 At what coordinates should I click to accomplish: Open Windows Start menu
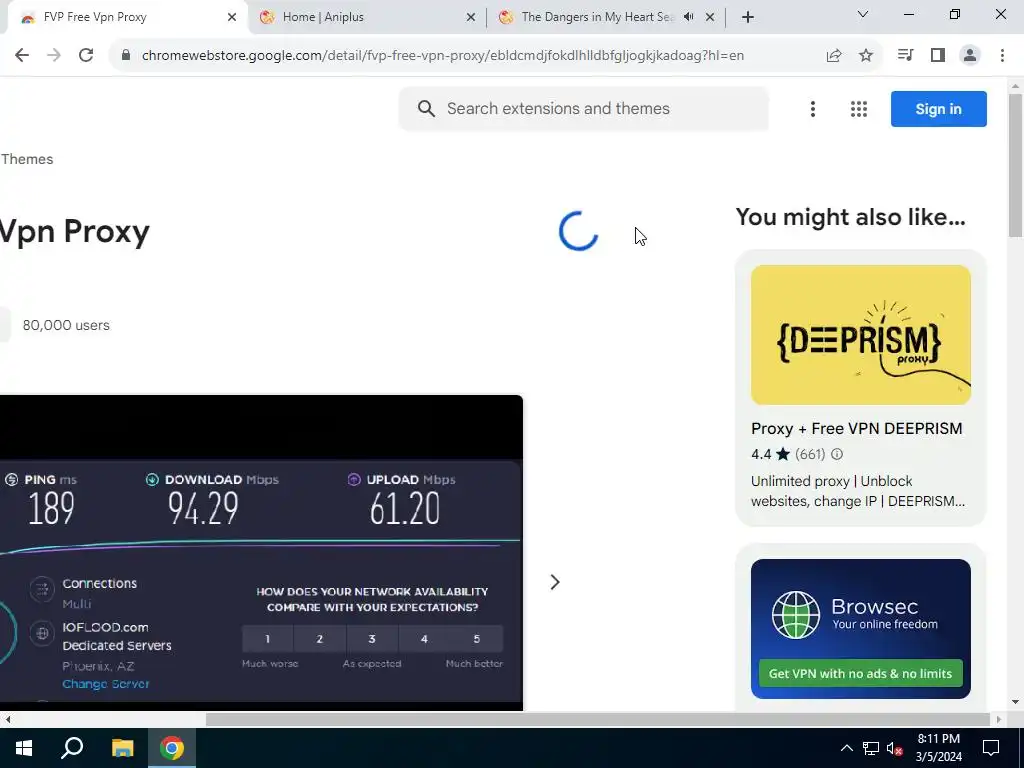(x=24, y=748)
